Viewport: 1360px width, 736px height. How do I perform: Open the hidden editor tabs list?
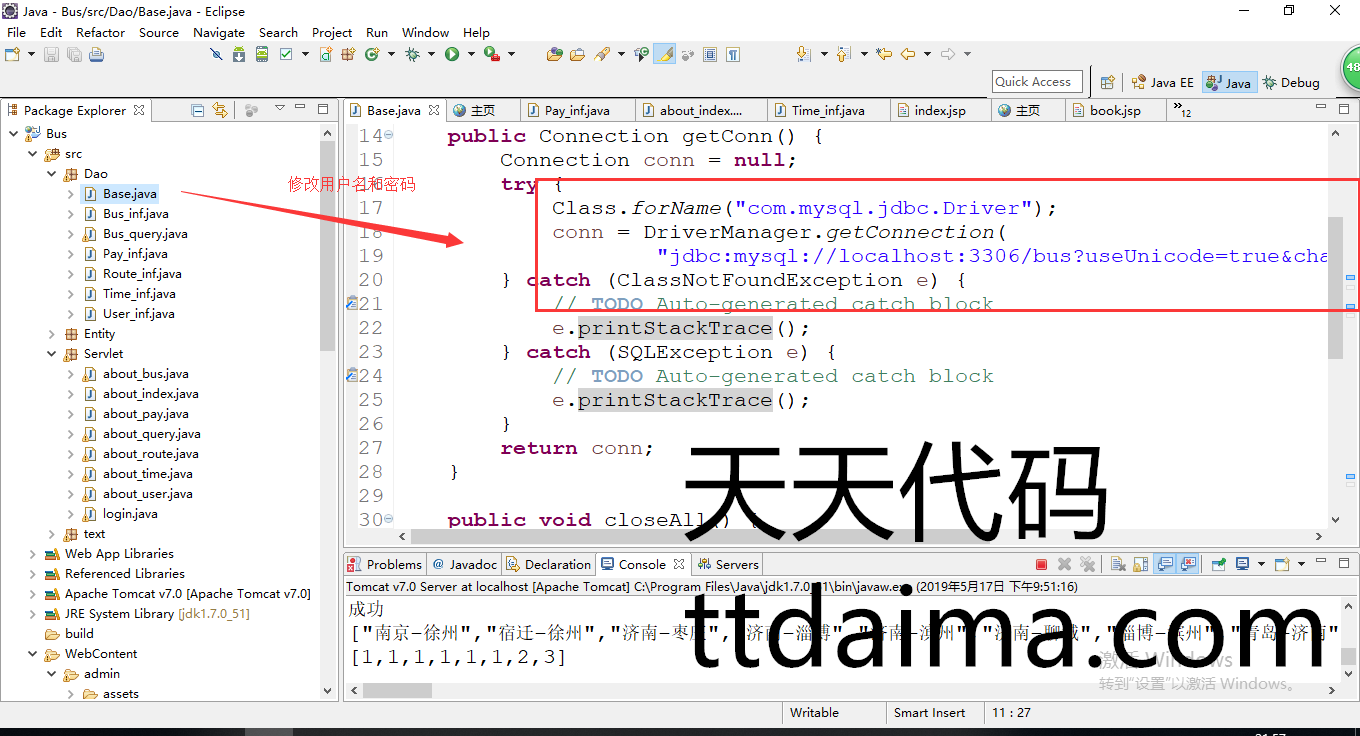tap(1181, 109)
